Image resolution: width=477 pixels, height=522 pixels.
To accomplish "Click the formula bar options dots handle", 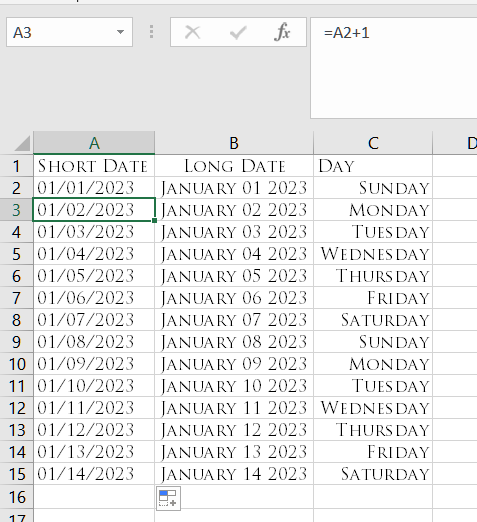I will [x=151, y=32].
